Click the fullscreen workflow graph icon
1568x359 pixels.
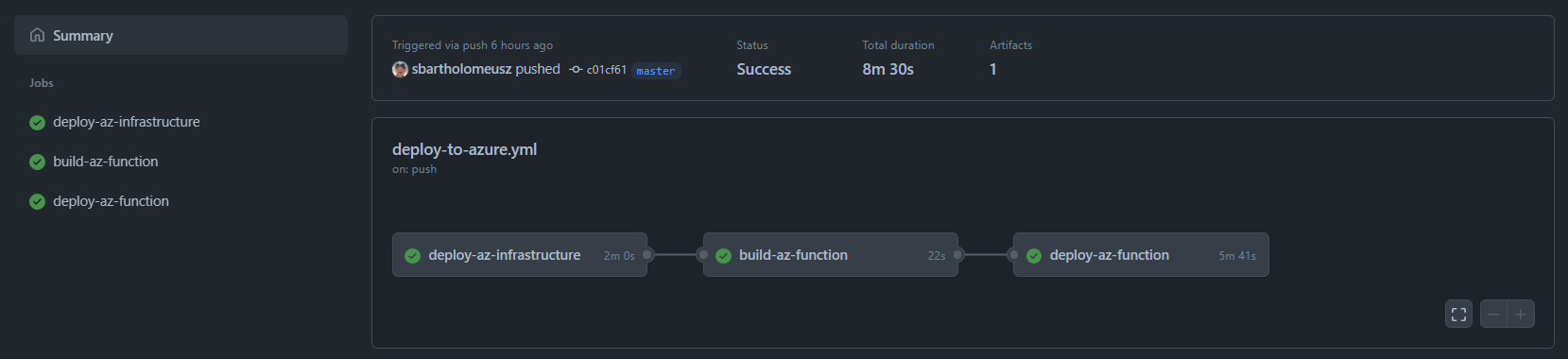pos(1458,314)
